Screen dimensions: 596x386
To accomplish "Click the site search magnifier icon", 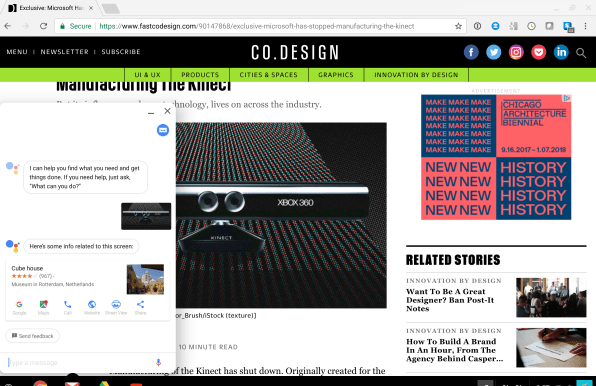I will coord(581,53).
